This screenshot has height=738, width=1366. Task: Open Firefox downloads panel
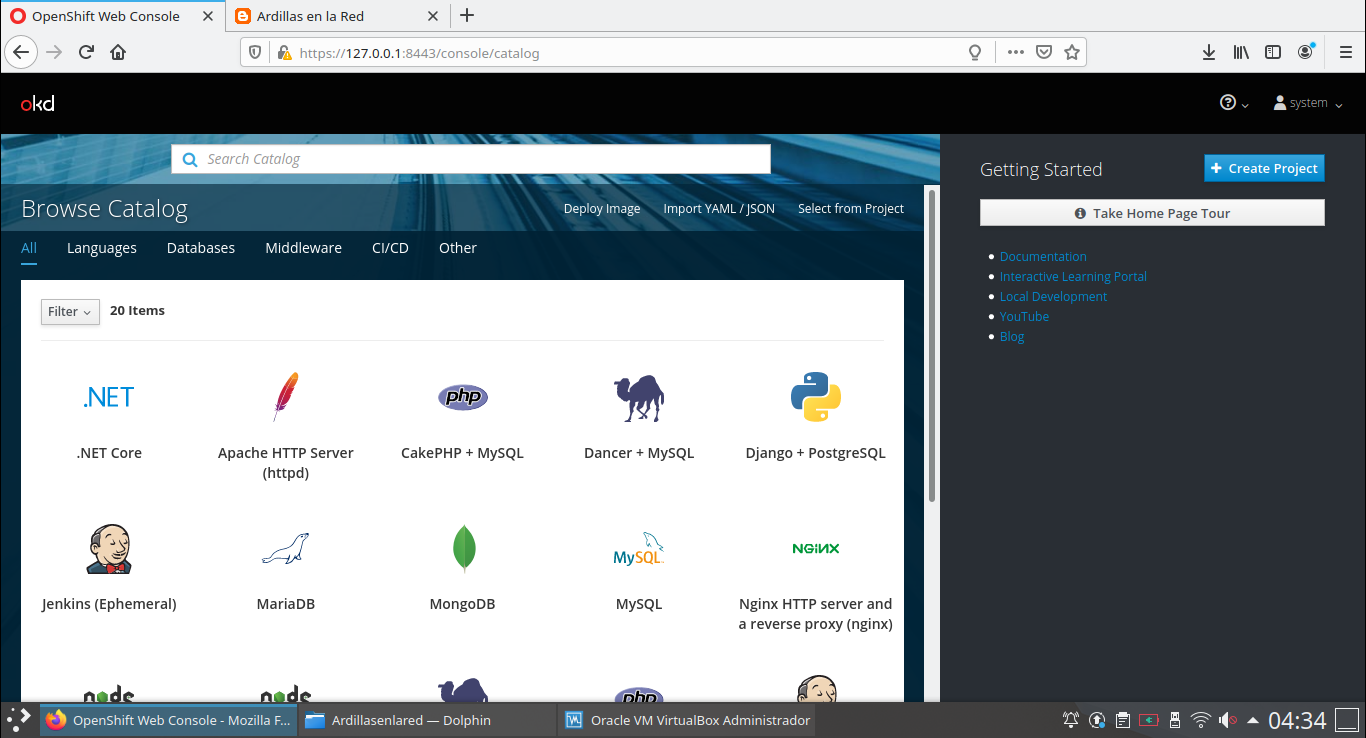(1209, 52)
